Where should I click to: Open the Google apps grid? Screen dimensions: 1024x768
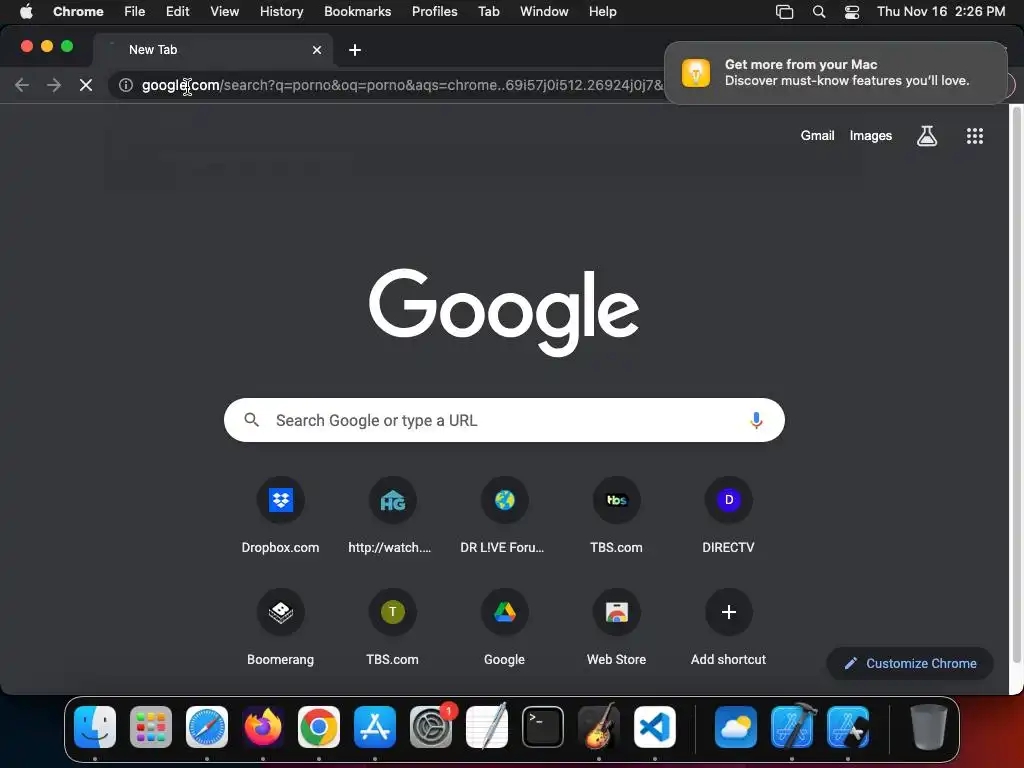coord(974,136)
